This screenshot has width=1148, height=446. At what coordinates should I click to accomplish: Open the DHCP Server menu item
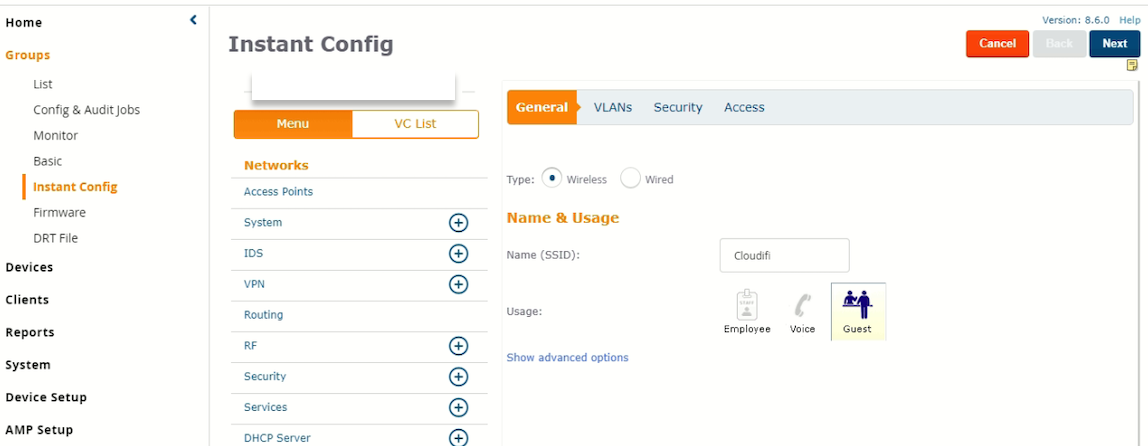277,438
